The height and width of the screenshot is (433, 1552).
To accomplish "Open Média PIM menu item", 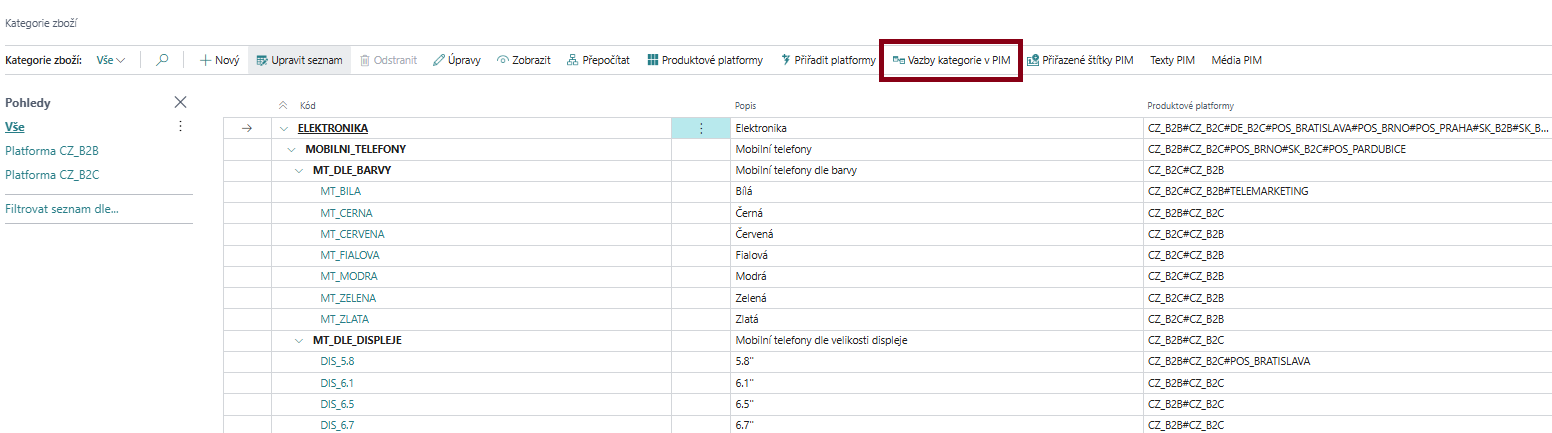I will point(1236,60).
